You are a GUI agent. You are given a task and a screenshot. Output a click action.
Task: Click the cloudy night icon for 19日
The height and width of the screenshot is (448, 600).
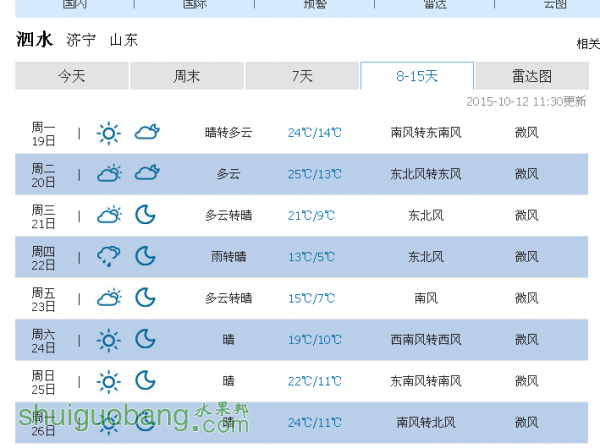[147, 132]
